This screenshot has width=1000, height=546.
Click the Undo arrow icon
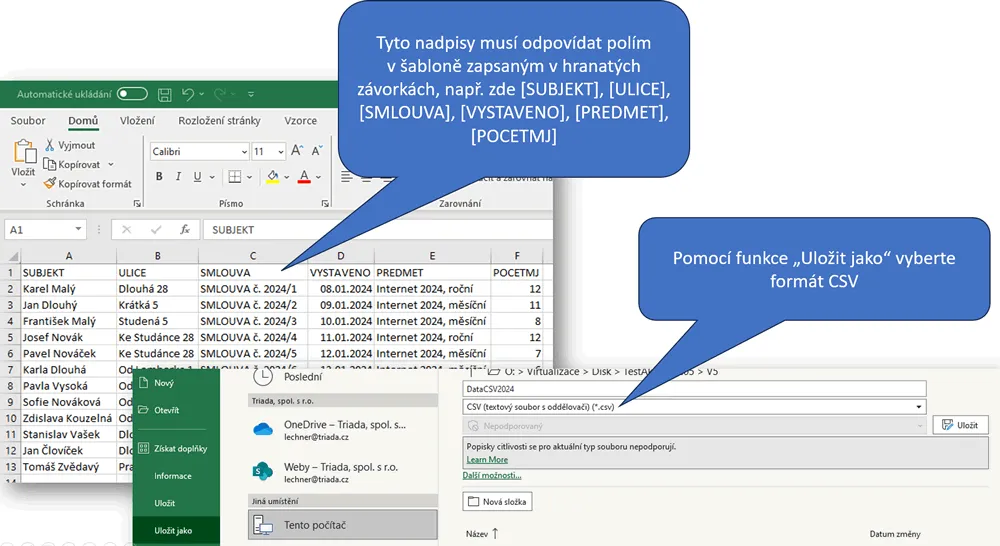[x=187, y=94]
